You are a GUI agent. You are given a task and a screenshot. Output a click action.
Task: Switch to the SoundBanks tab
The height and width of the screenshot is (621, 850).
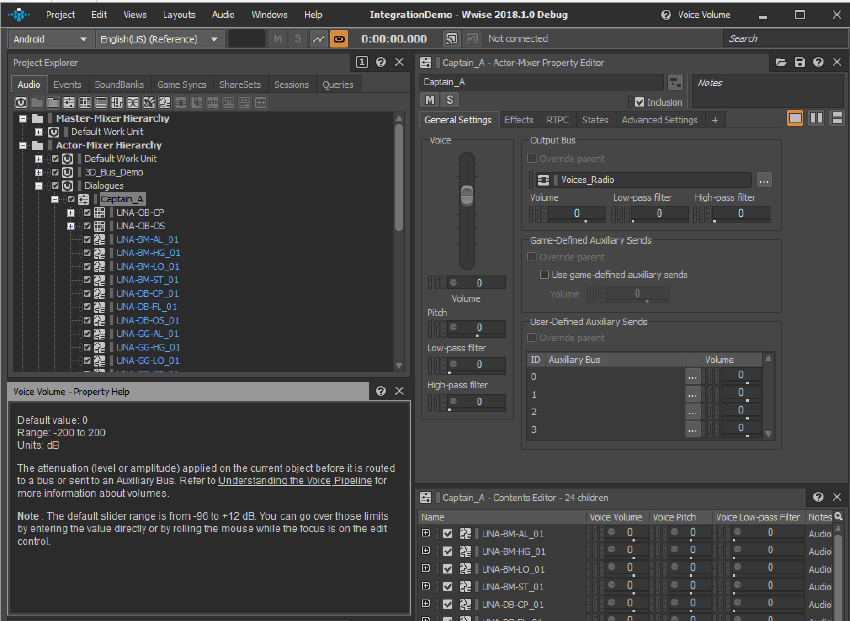point(119,85)
